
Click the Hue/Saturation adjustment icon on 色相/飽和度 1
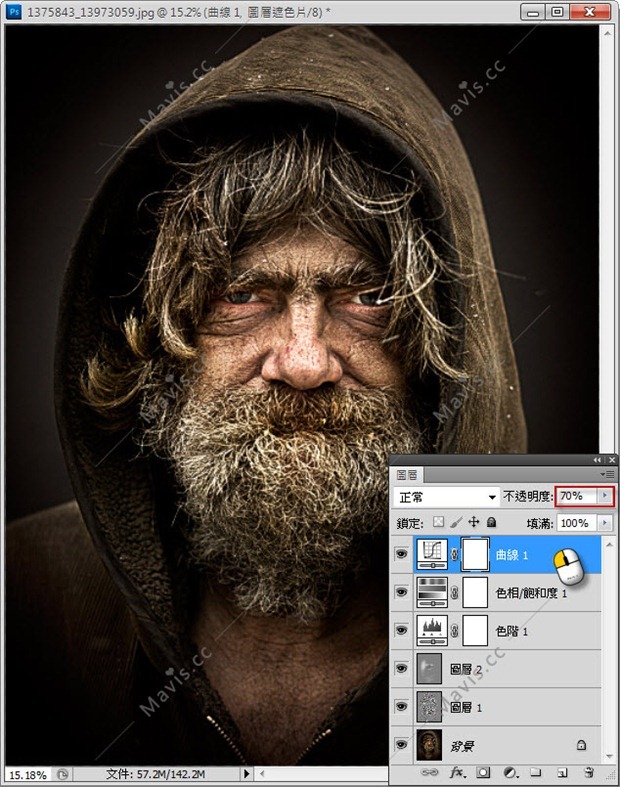tap(432, 592)
